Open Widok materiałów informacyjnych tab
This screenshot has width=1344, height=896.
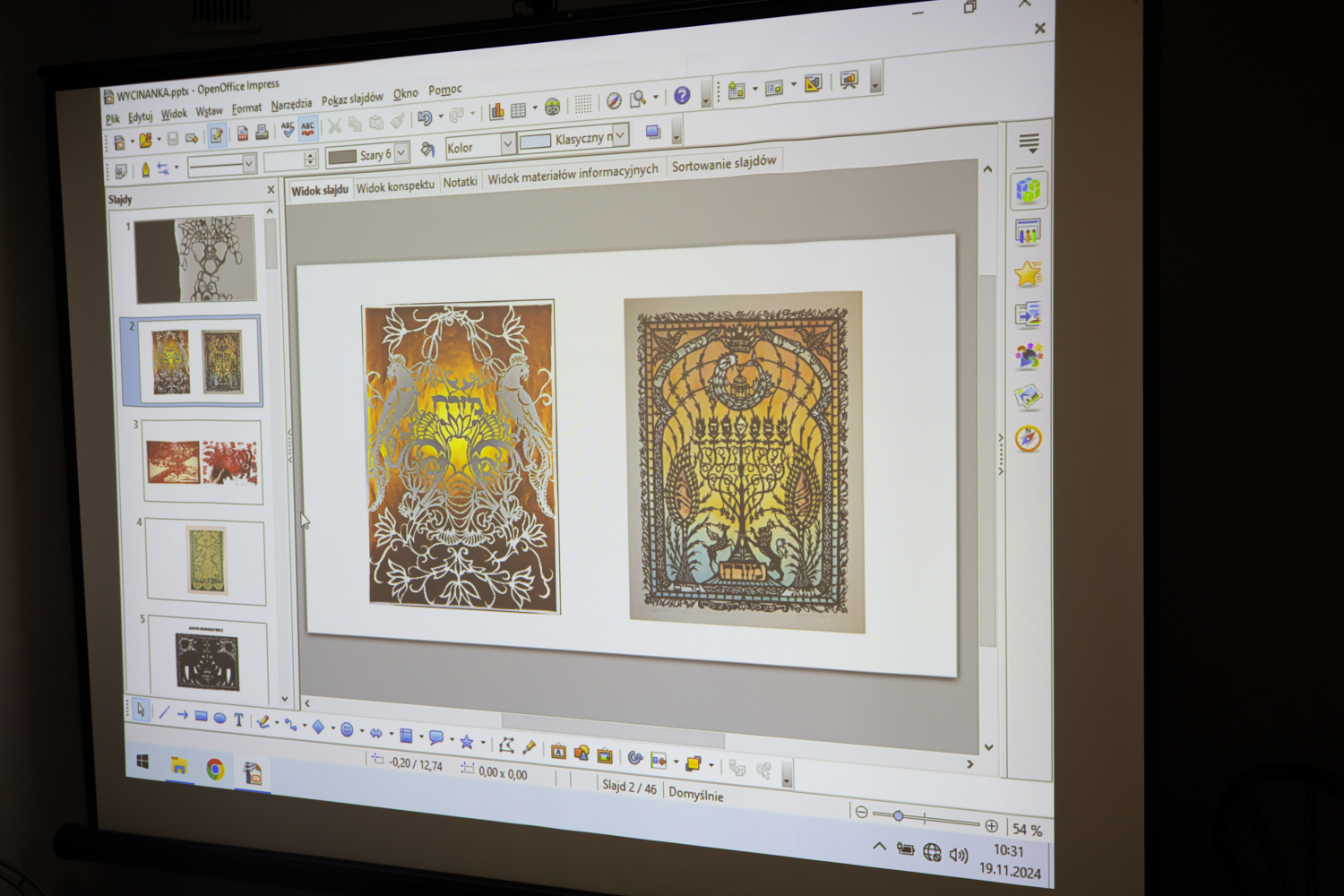pyautogui.click(x=573, y=174)
